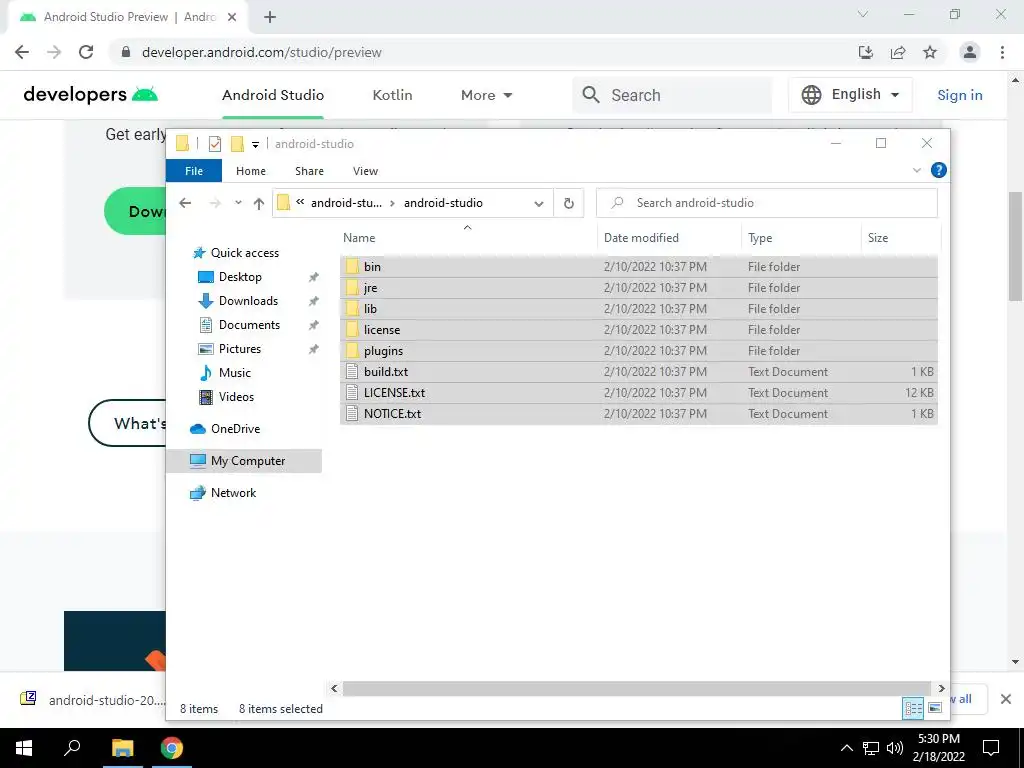
Task: Select the Kotlin nav tab
Action: click(x=392, y=95)
